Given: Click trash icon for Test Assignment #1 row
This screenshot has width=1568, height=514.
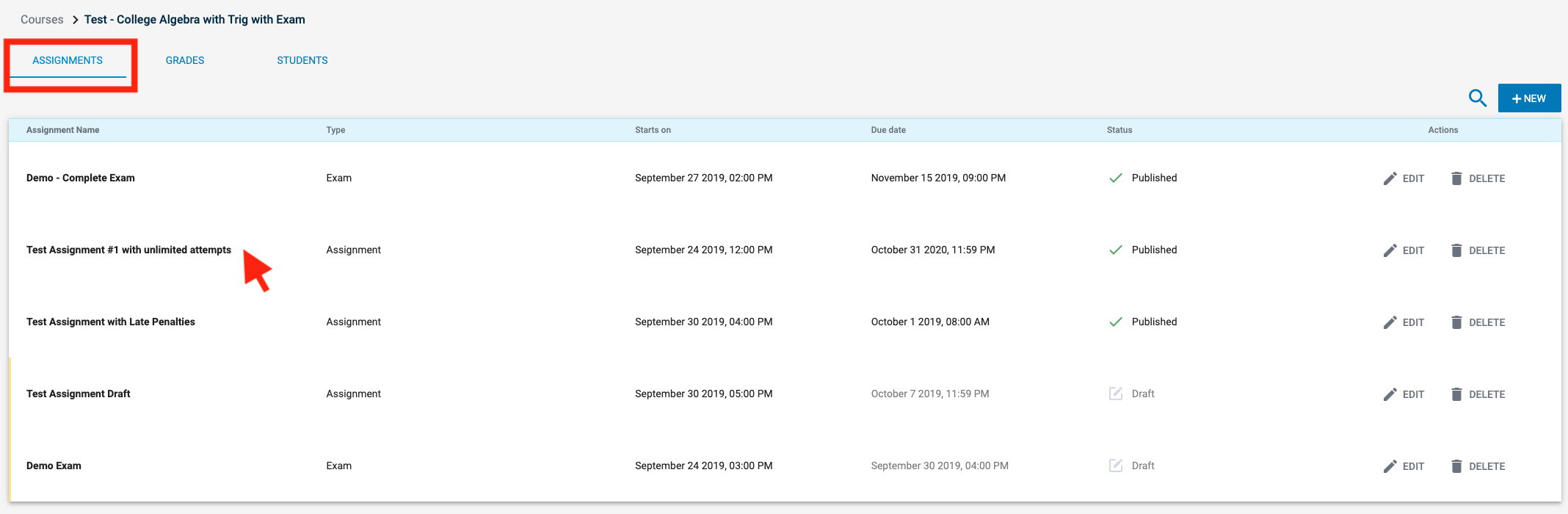Looking at the screenshot, I should (x=1456, y=250).
